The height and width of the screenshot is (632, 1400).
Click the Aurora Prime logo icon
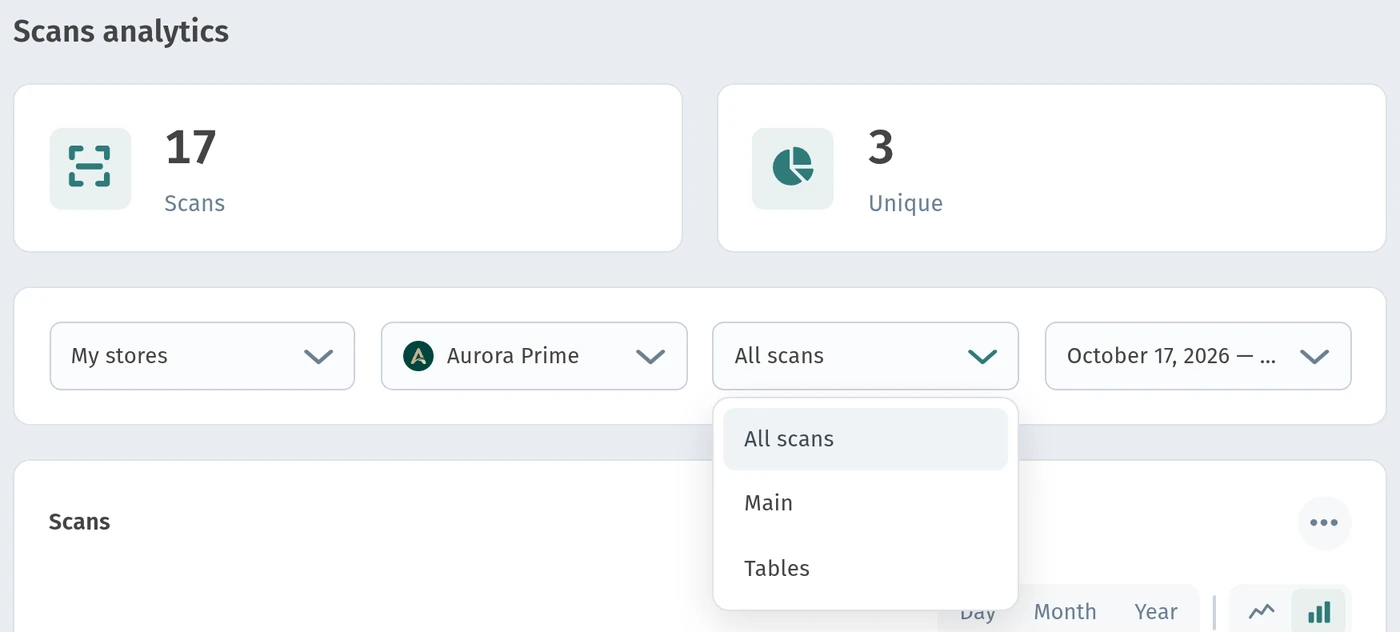pyautogui.click(x=418, y=356)
